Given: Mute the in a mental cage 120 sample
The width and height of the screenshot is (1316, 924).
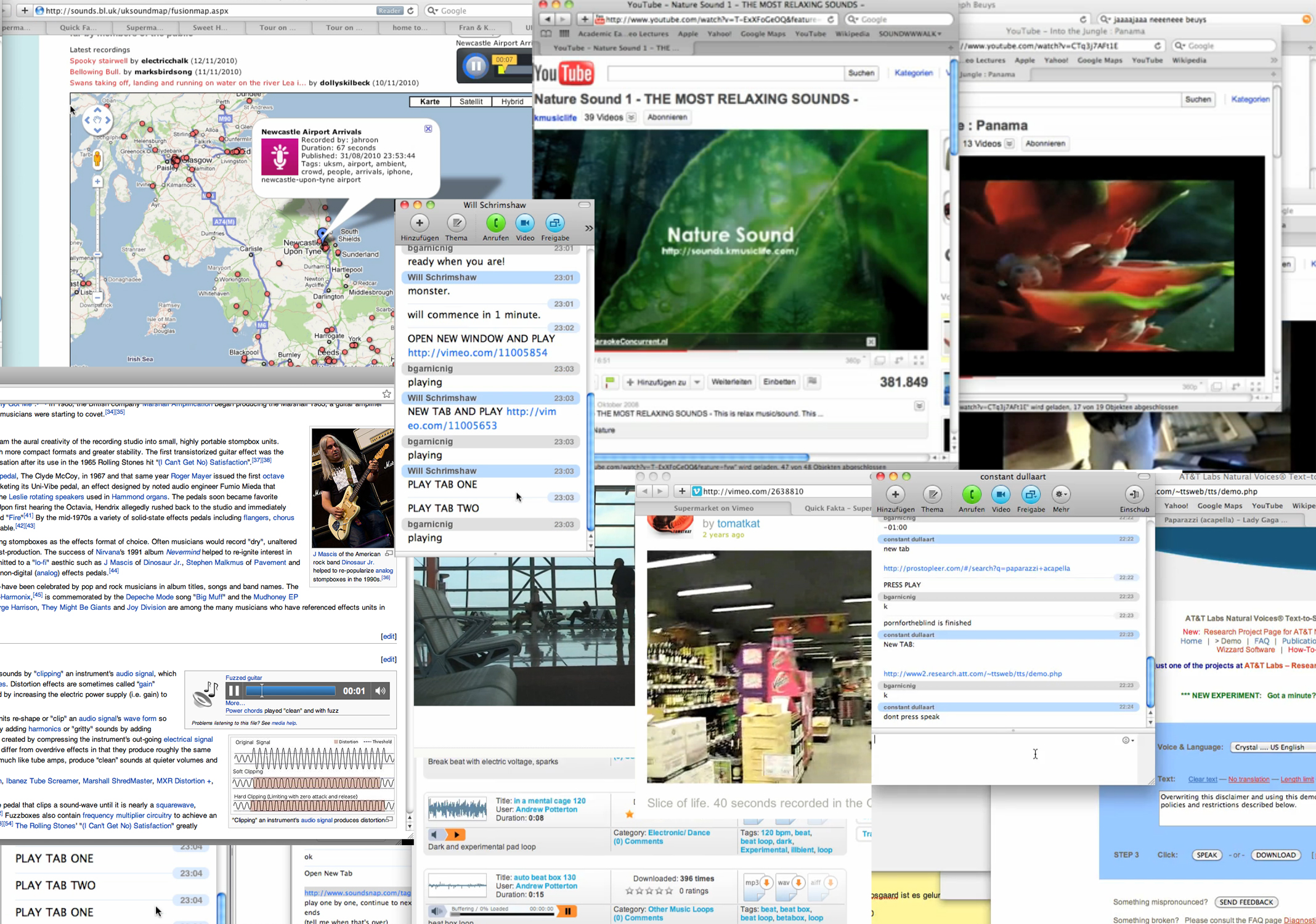Looking at the screenshot, I should [x=436, y=835].
